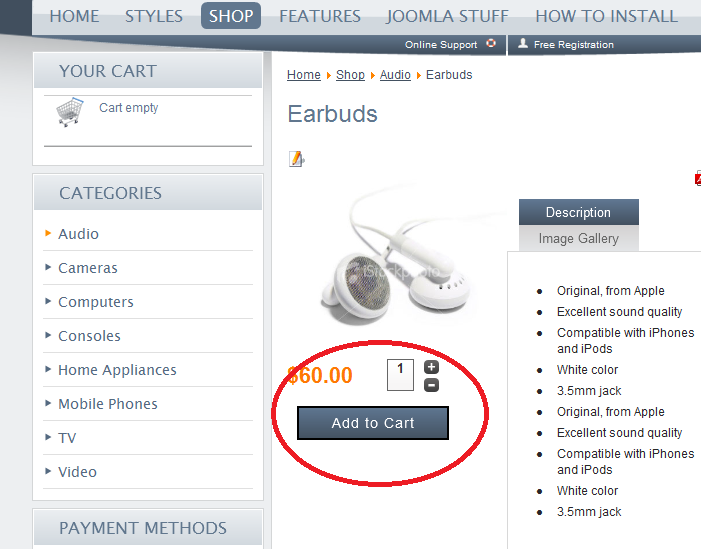Expand the Audio category arrow

point(48,233)
